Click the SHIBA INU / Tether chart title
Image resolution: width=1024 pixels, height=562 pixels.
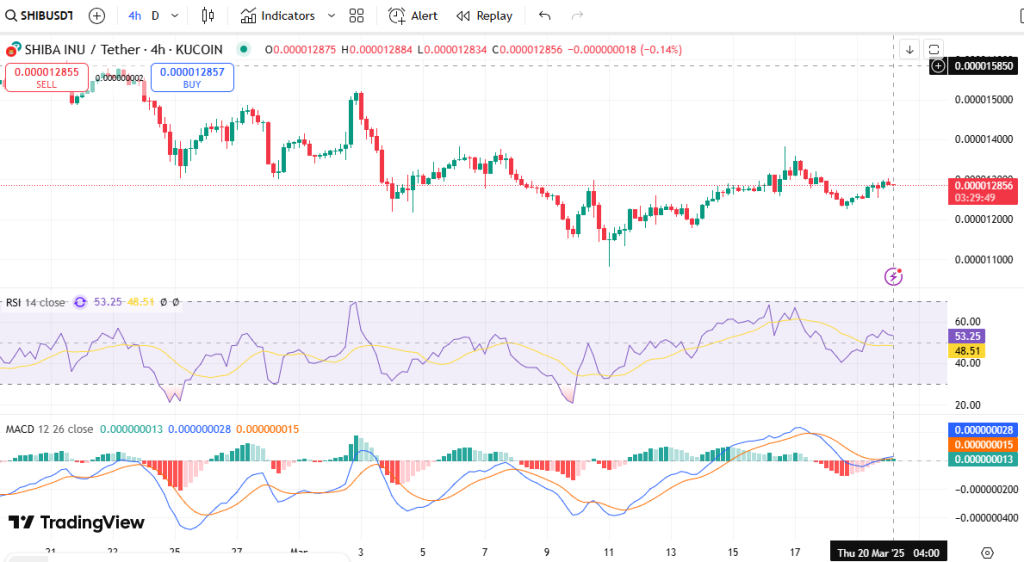123,49
